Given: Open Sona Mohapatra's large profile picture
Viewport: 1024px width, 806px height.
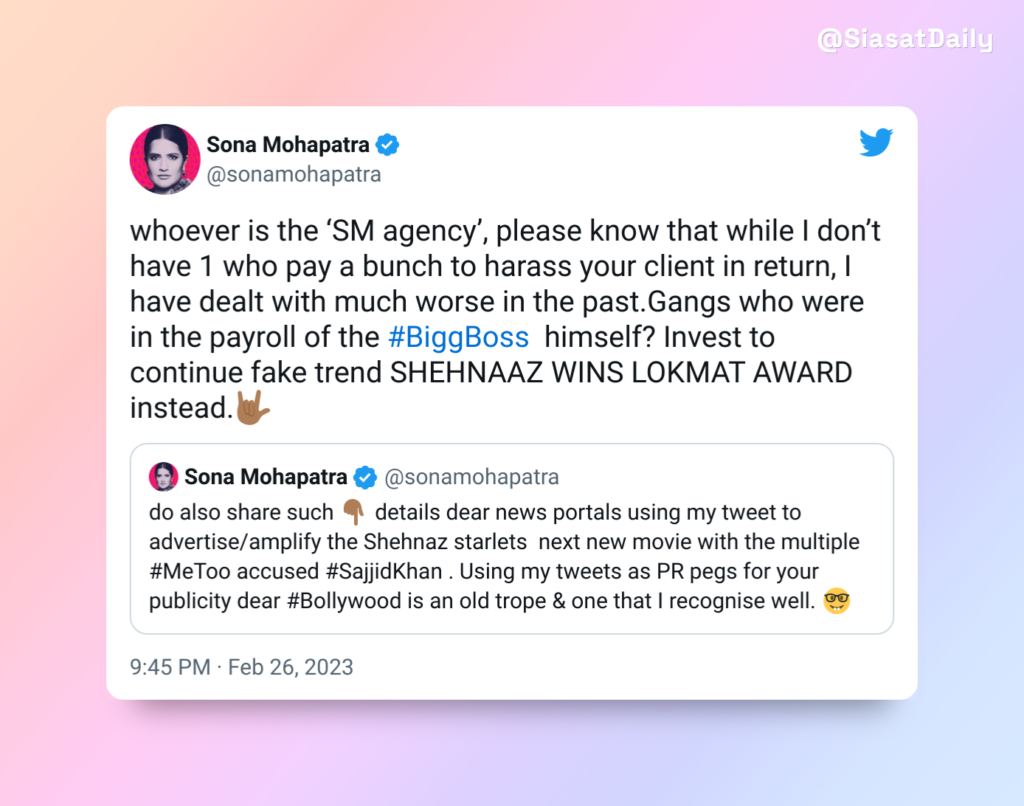Looking at the screenshot, I should pyautogui.click(x=165, y=159).
